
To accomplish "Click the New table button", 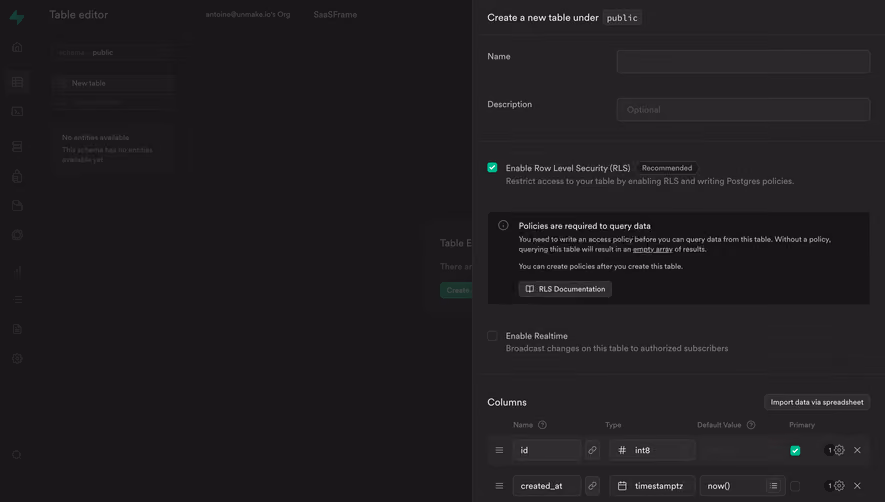I will click(x=113, y=83).
